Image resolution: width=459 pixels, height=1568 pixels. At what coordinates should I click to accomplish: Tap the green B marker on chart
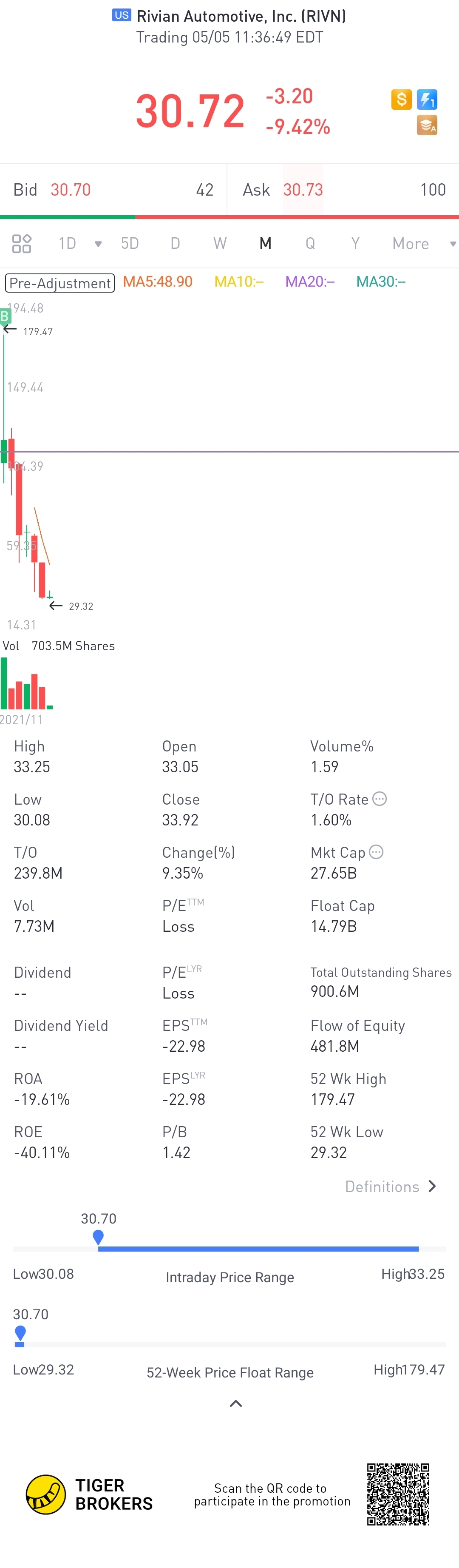pyautogui.click(x=5, y=316)
